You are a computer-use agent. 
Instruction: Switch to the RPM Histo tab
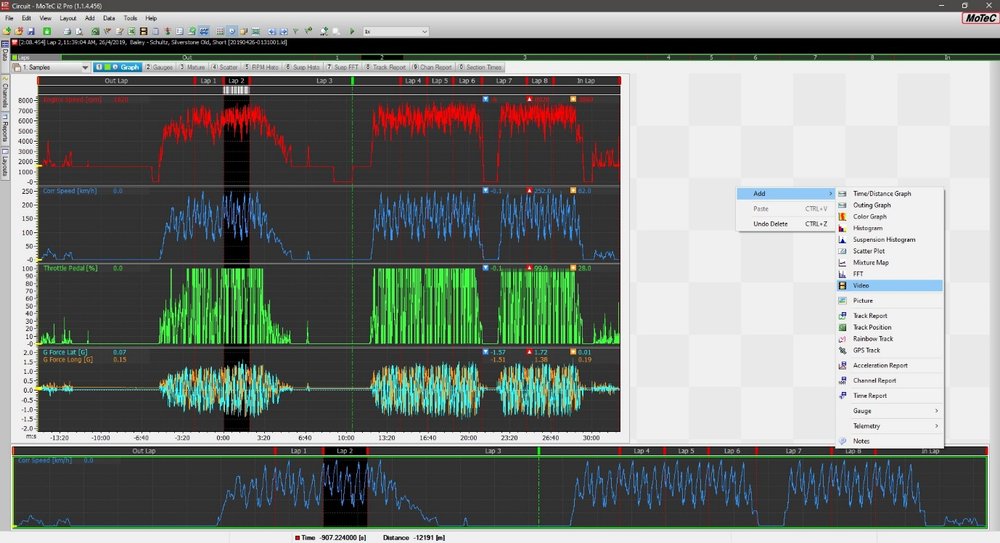tap(261, 67)
